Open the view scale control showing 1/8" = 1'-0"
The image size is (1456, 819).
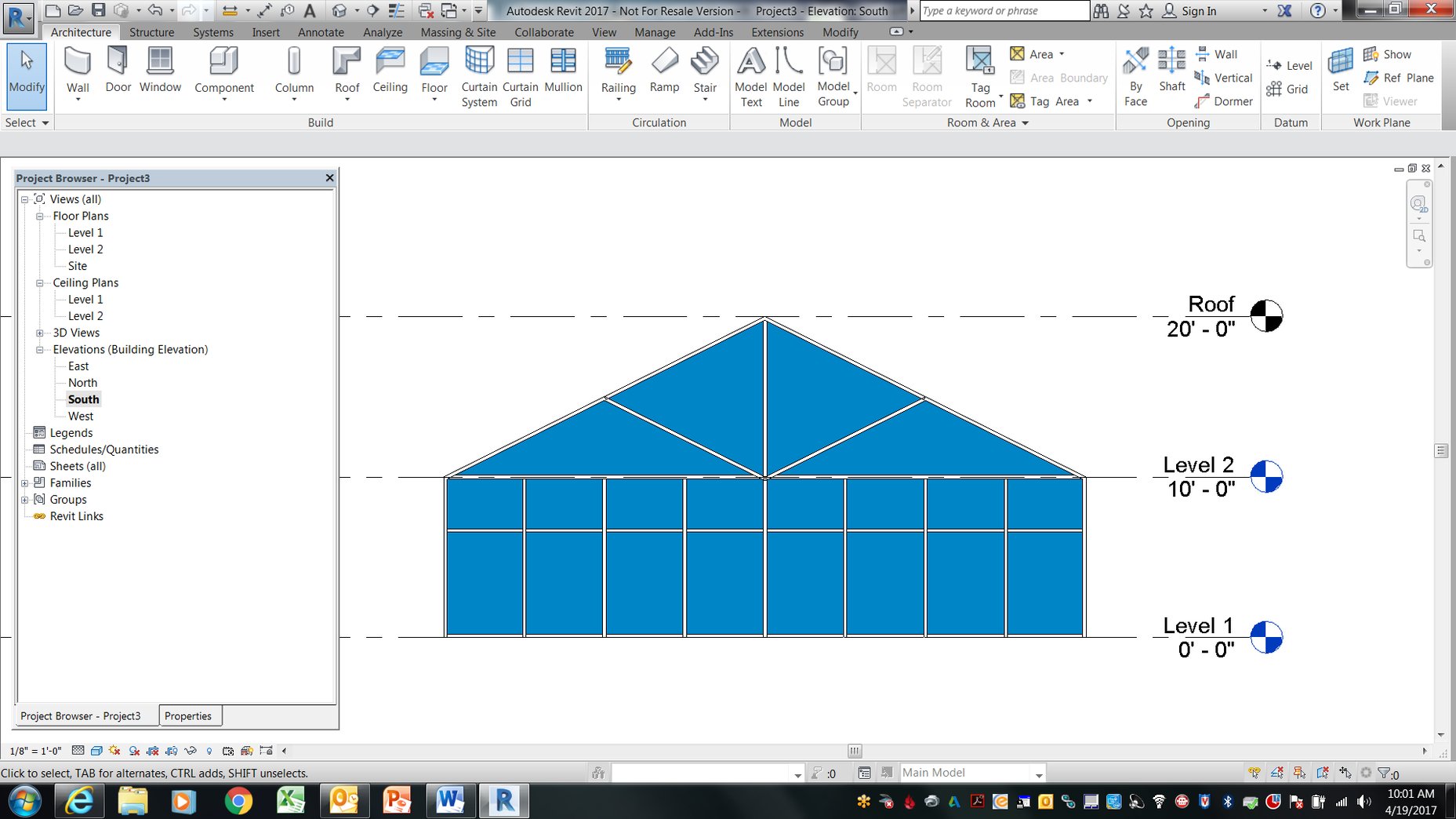click(x=34, y=751)
